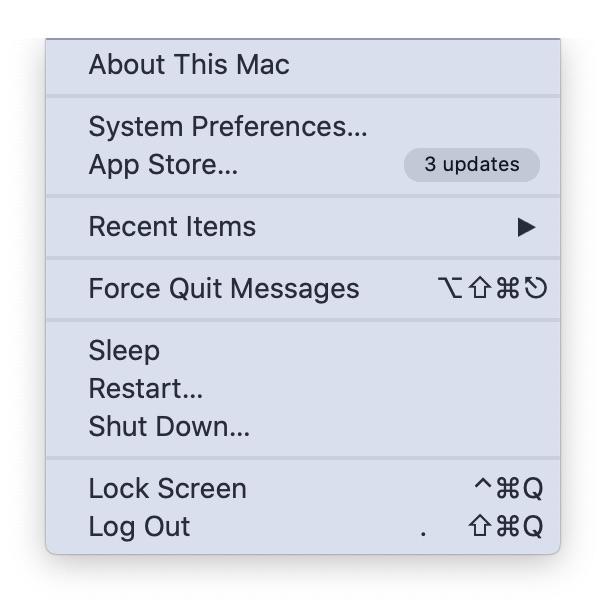Click the Command symbol in Log Out shortcut
Image resolution: width=606 pixels, height=608 pixels.
[x=508, y=527]
